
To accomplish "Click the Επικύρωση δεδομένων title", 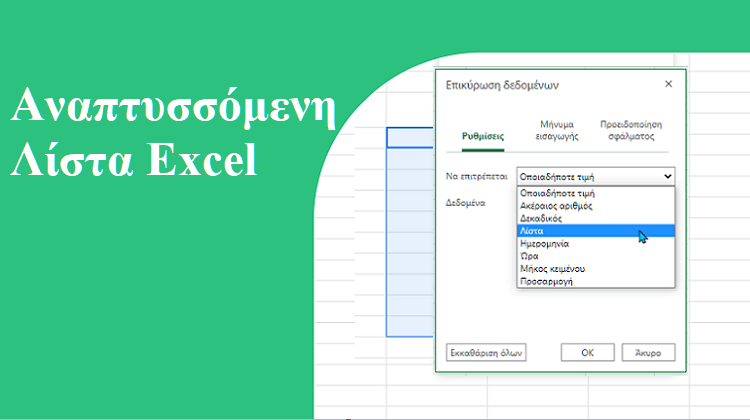I will point(502,85).
